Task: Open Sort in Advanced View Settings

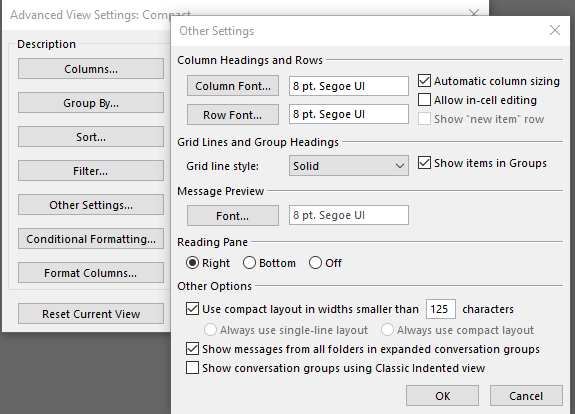Action: click(x=91, y=137)
